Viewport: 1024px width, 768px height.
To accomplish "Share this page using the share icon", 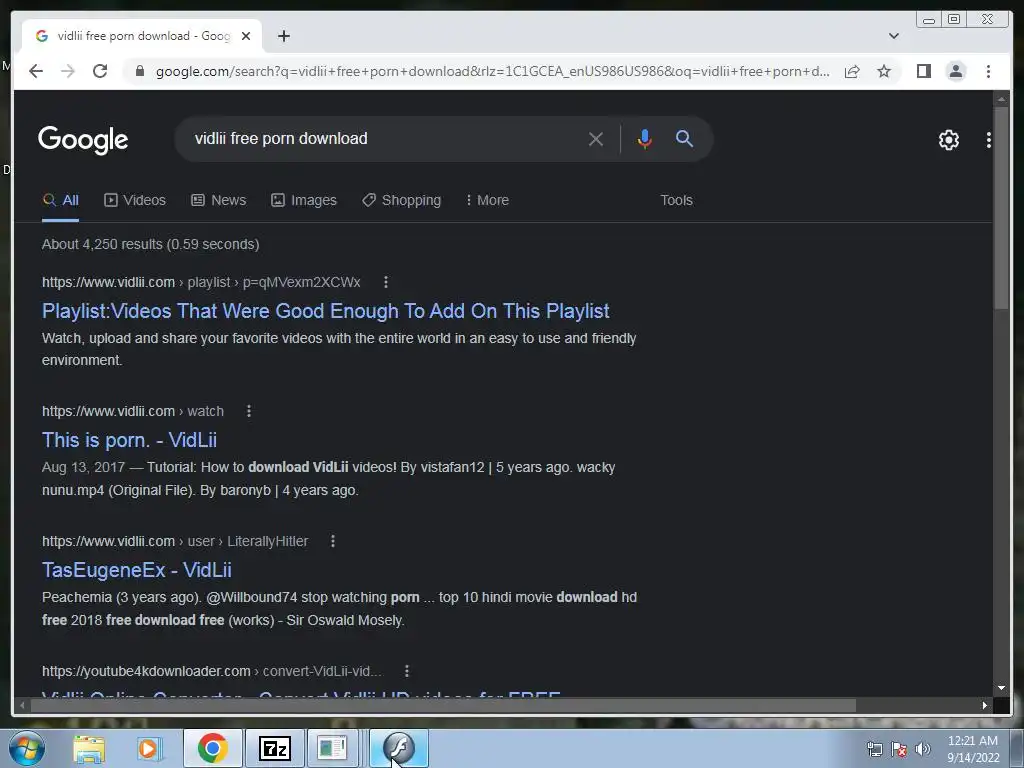I will (852, 71).
